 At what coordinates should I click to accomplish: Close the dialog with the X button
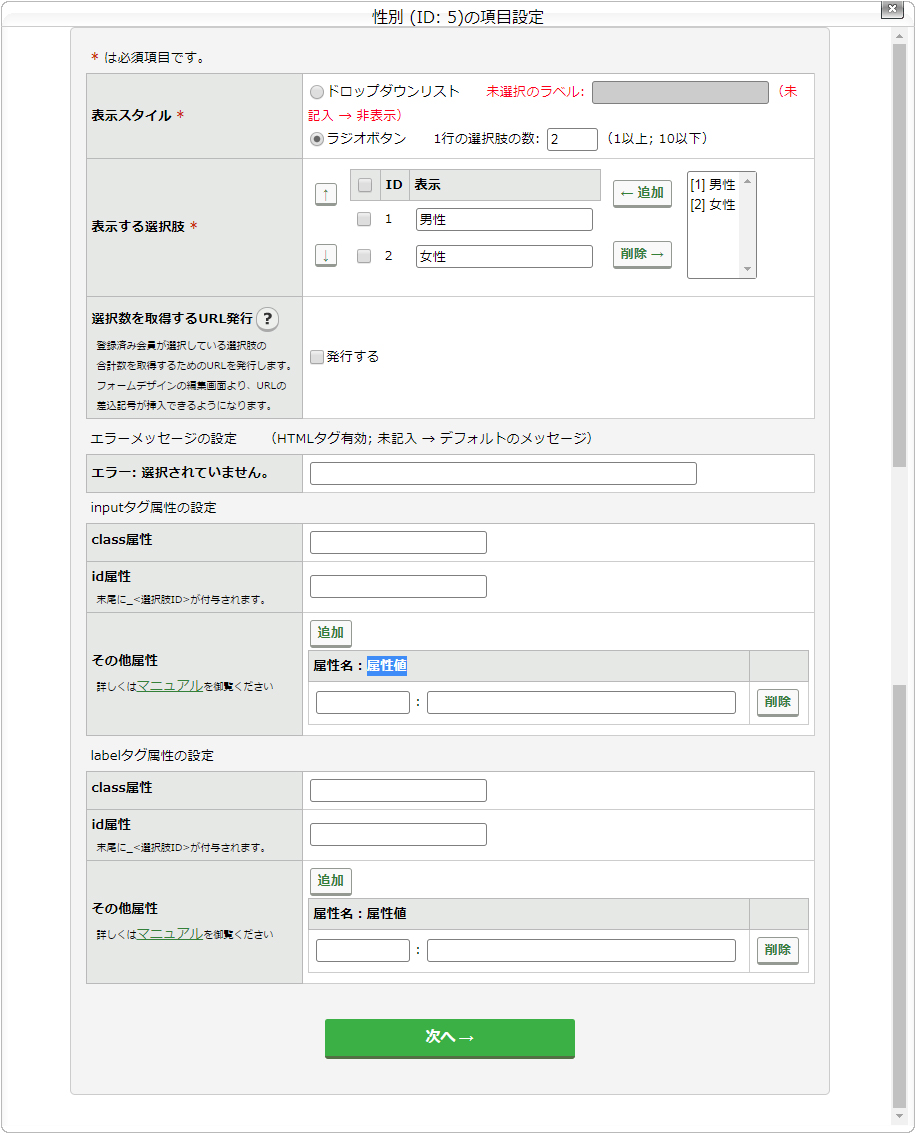pyautogui.click(x=892, y=9)
